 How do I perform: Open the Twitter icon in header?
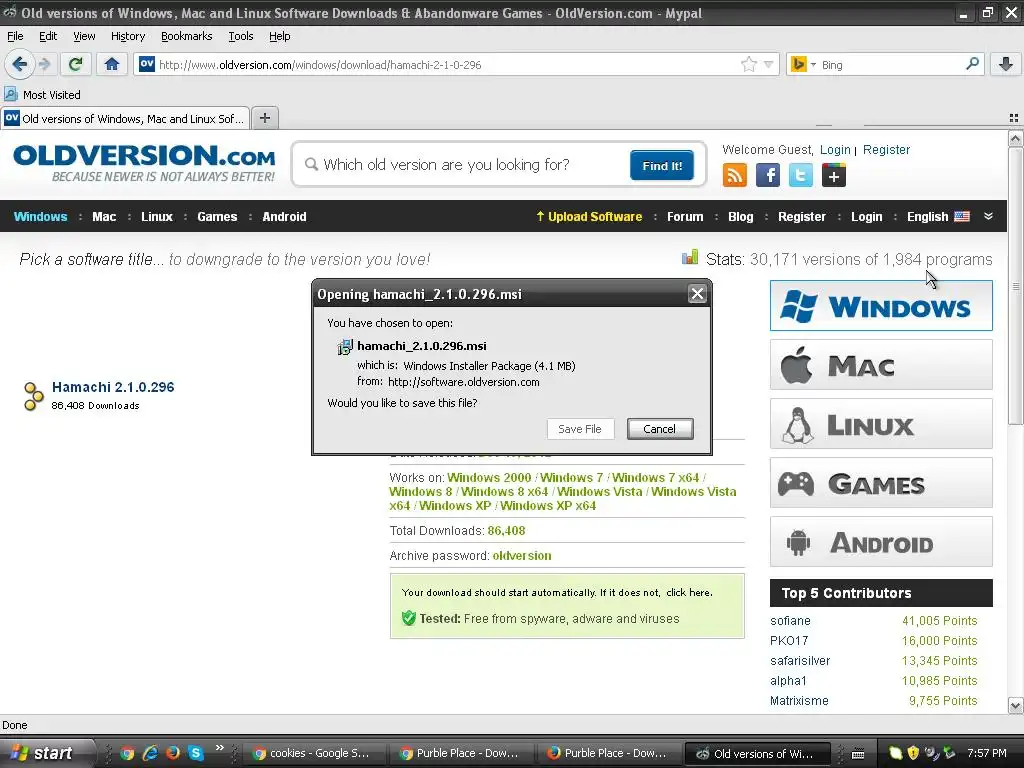801,175
